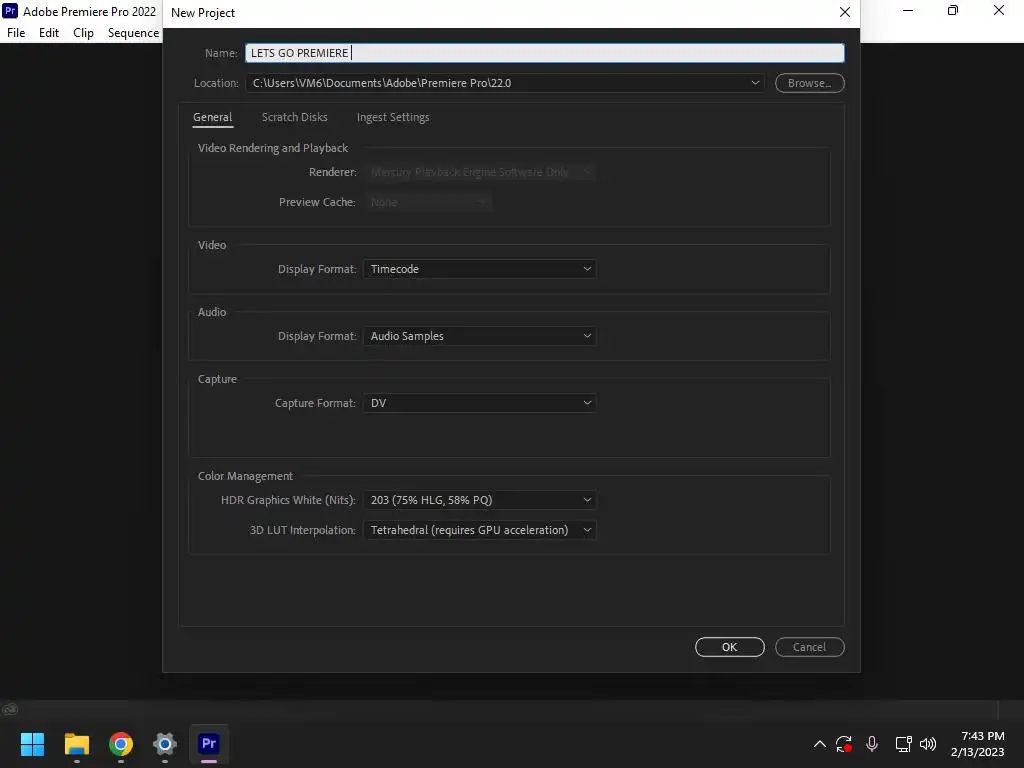The image size is (1024, 768).
Task: Open the Windows Start menu
Action: pos(32,744)
